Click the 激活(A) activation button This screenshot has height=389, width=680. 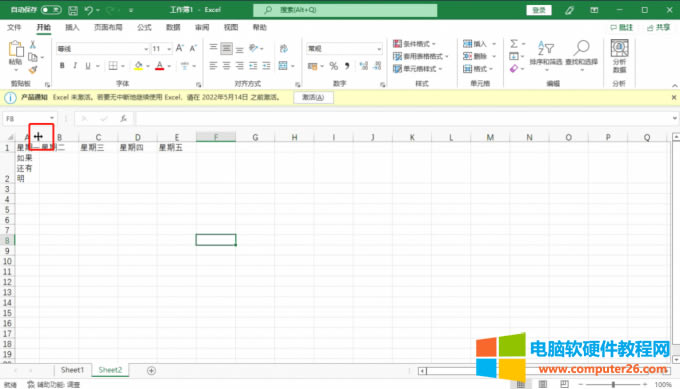click(313, 98)
